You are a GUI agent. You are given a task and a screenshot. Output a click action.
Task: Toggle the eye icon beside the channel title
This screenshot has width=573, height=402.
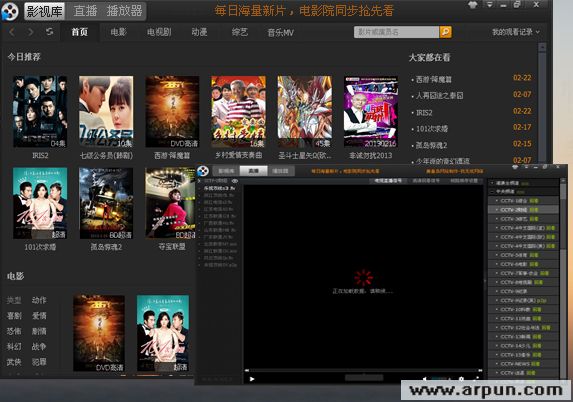pyautogui.click(x=235, y=181)
